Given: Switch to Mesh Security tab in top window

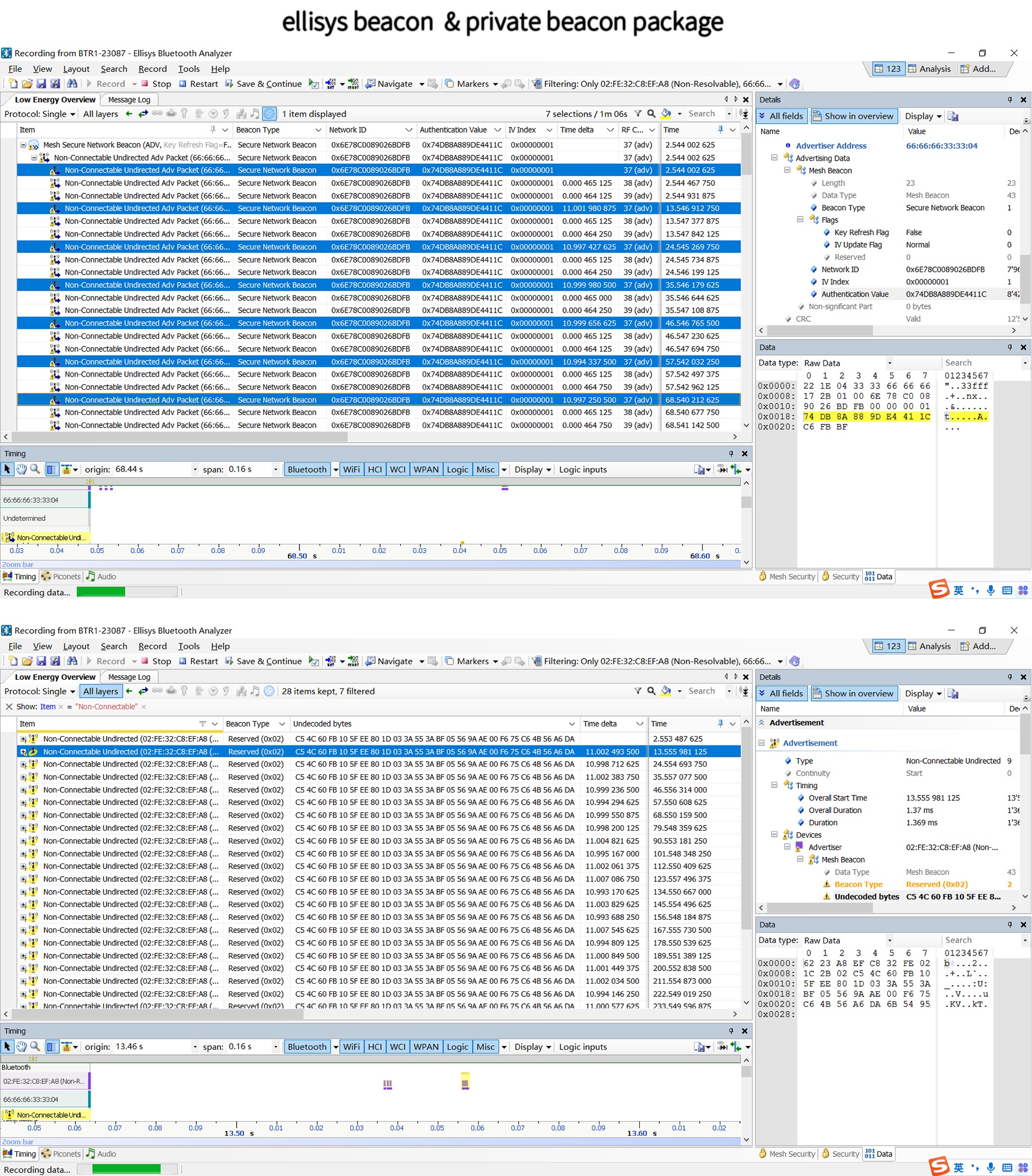Looking at the screenshot, I should coord(787,577).
